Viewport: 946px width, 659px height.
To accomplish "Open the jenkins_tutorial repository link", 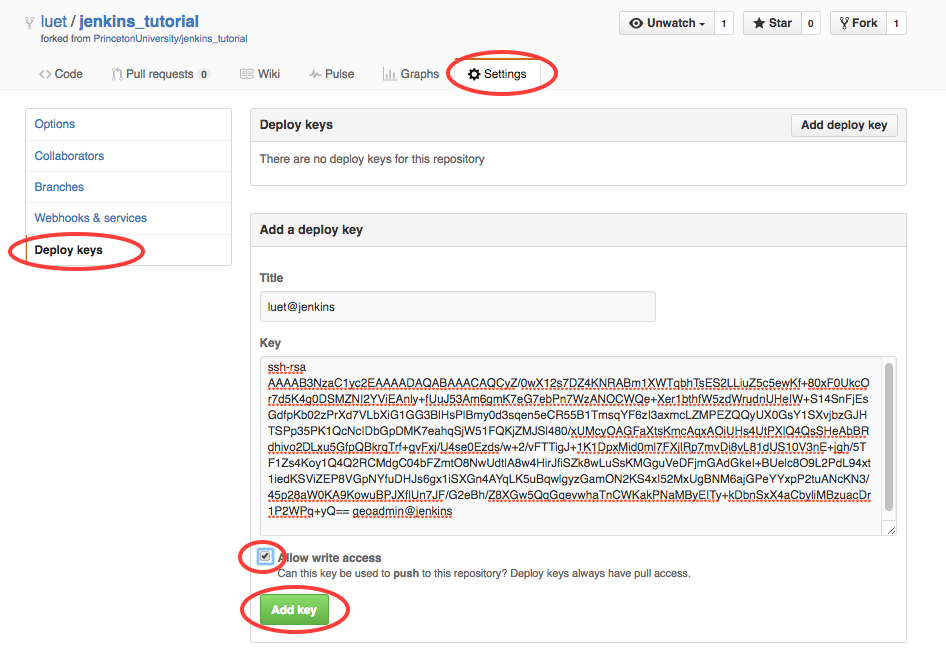I will pos(139,22).
